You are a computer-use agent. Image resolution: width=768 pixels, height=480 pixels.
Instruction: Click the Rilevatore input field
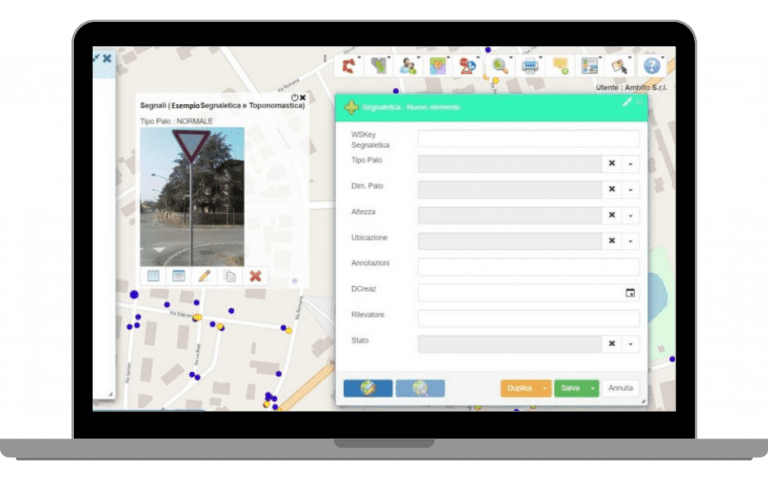tap(528, 319)
